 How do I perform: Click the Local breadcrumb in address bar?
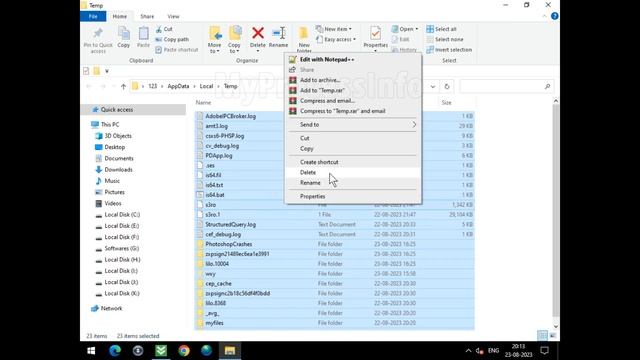(x=206, y=87)
